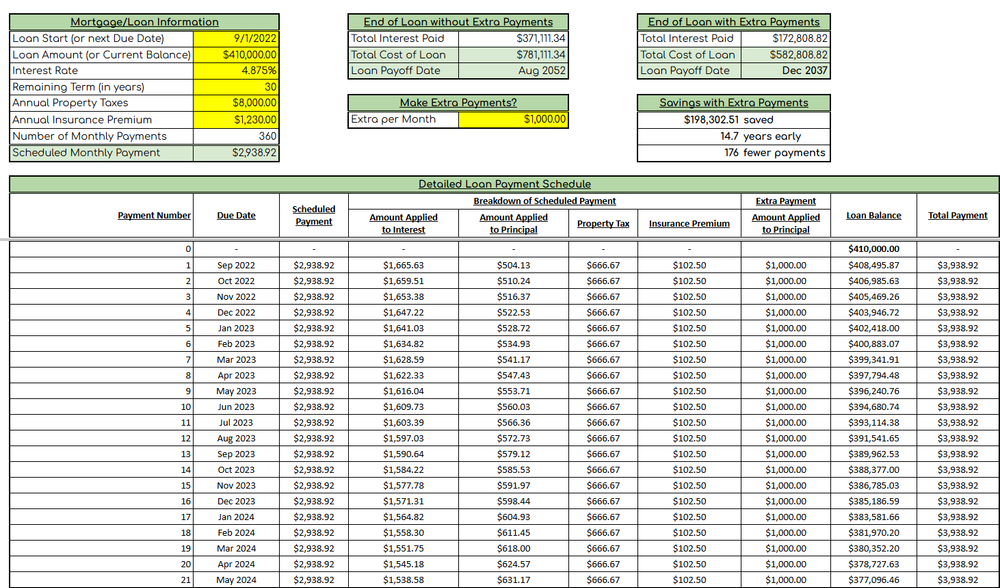Select Annual Property Taxes cell $8,000.00
Viewport: 1000px width, 588px height.
point(236,103)
